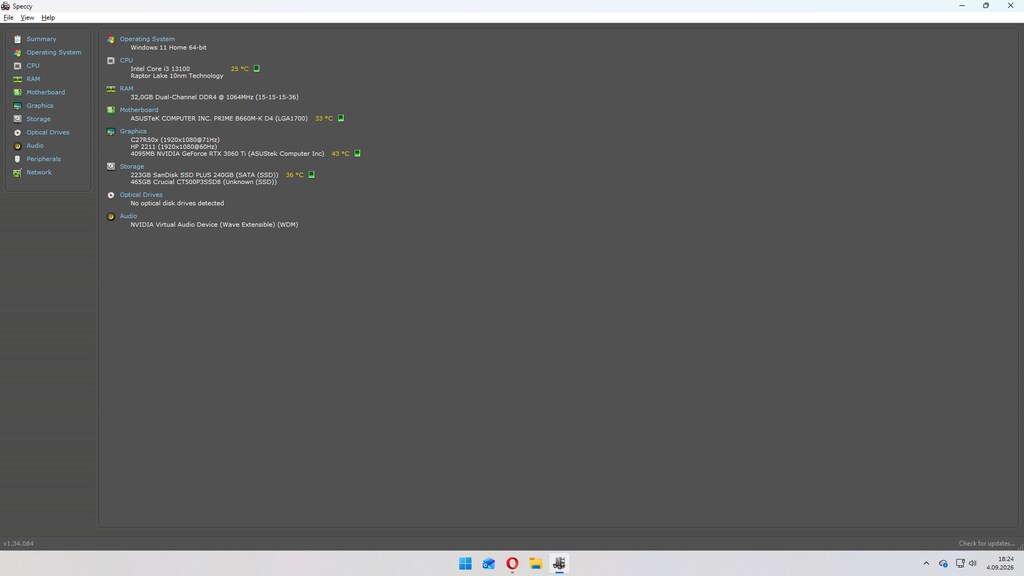The height and width of the screenshot is (576, 1024).
Task: Select Peripherals in the sidebar
Action: point(43,159)
